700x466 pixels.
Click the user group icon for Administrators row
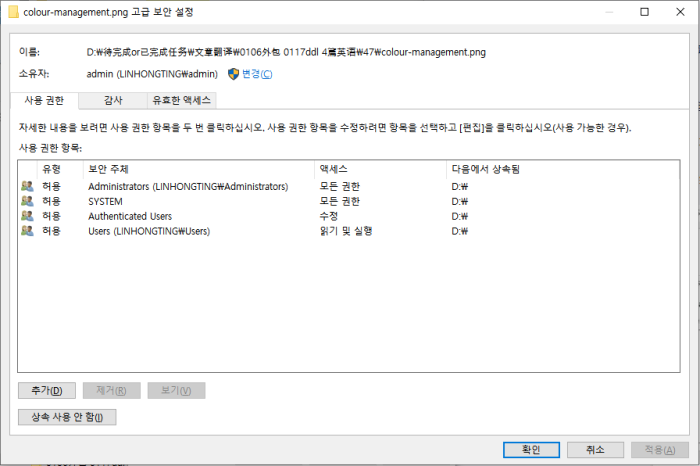click(x=27, y=186)
